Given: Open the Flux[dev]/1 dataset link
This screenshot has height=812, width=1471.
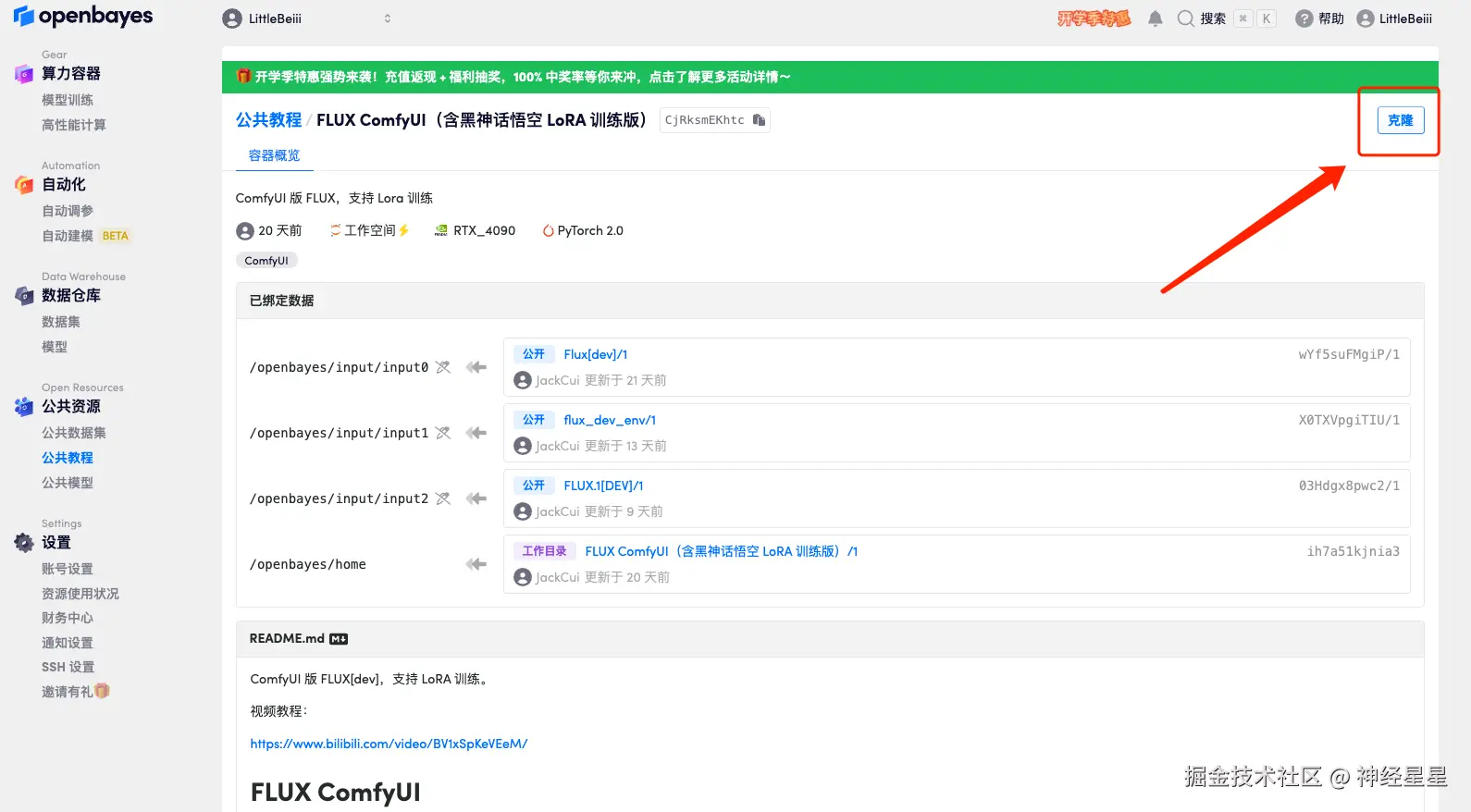Looking at the screenshot, I should (x=596, y=354).
